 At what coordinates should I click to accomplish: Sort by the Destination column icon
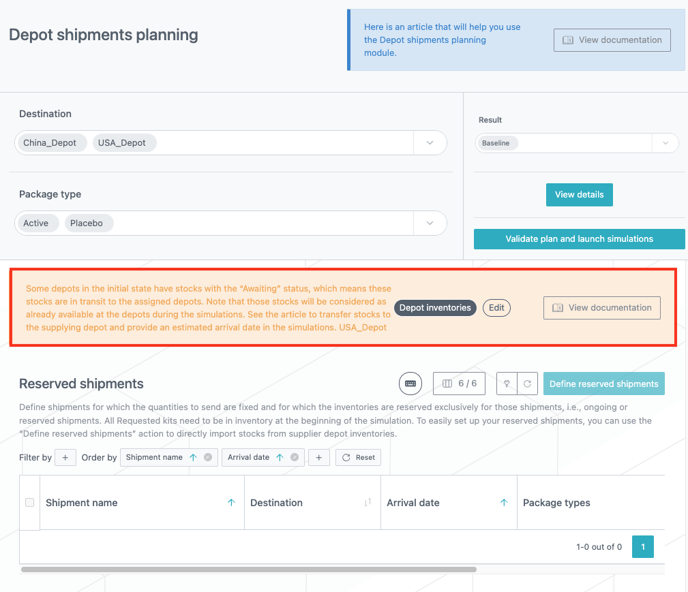click(x=368, y=503)
